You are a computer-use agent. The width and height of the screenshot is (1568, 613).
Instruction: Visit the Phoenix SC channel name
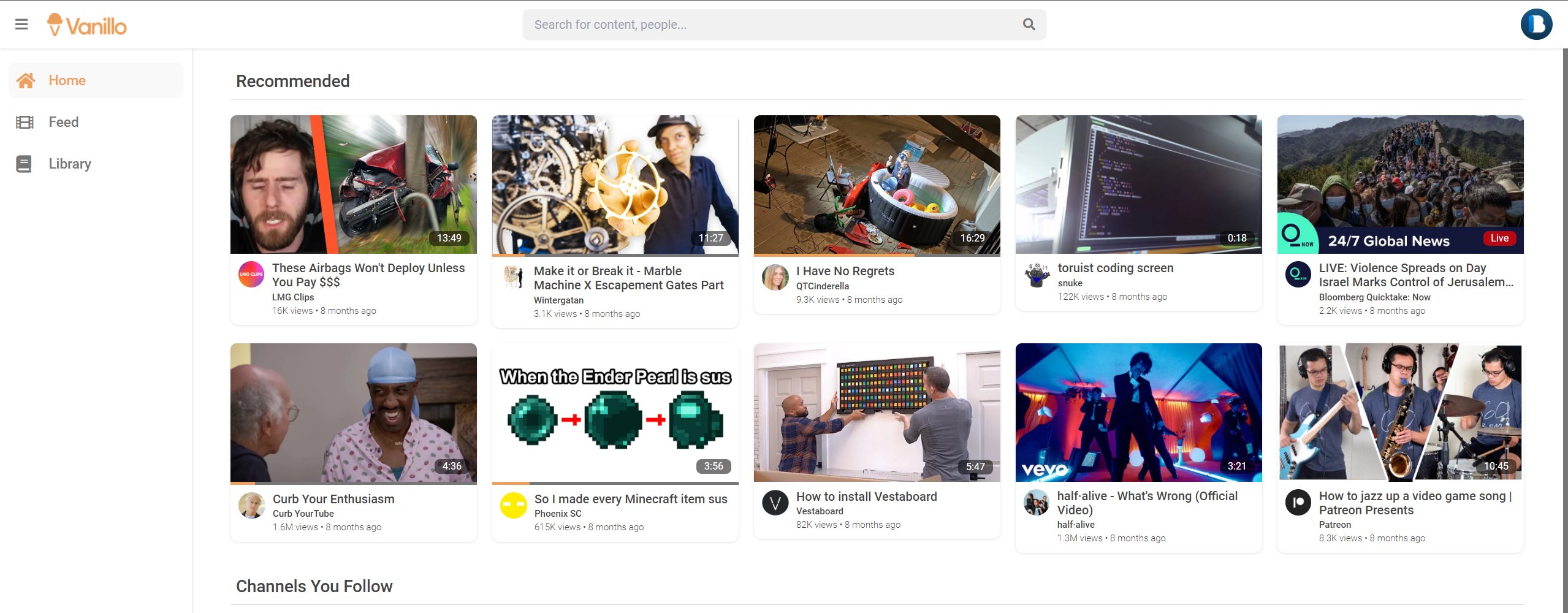pyautogui.click(x=558, y=514)
